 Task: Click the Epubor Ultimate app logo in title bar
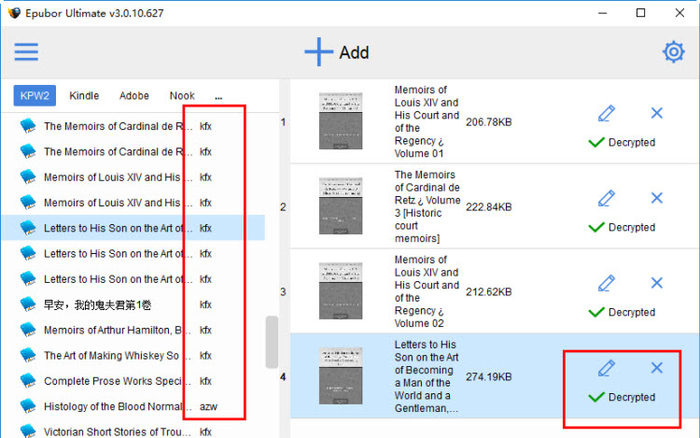tap(14, 13)
